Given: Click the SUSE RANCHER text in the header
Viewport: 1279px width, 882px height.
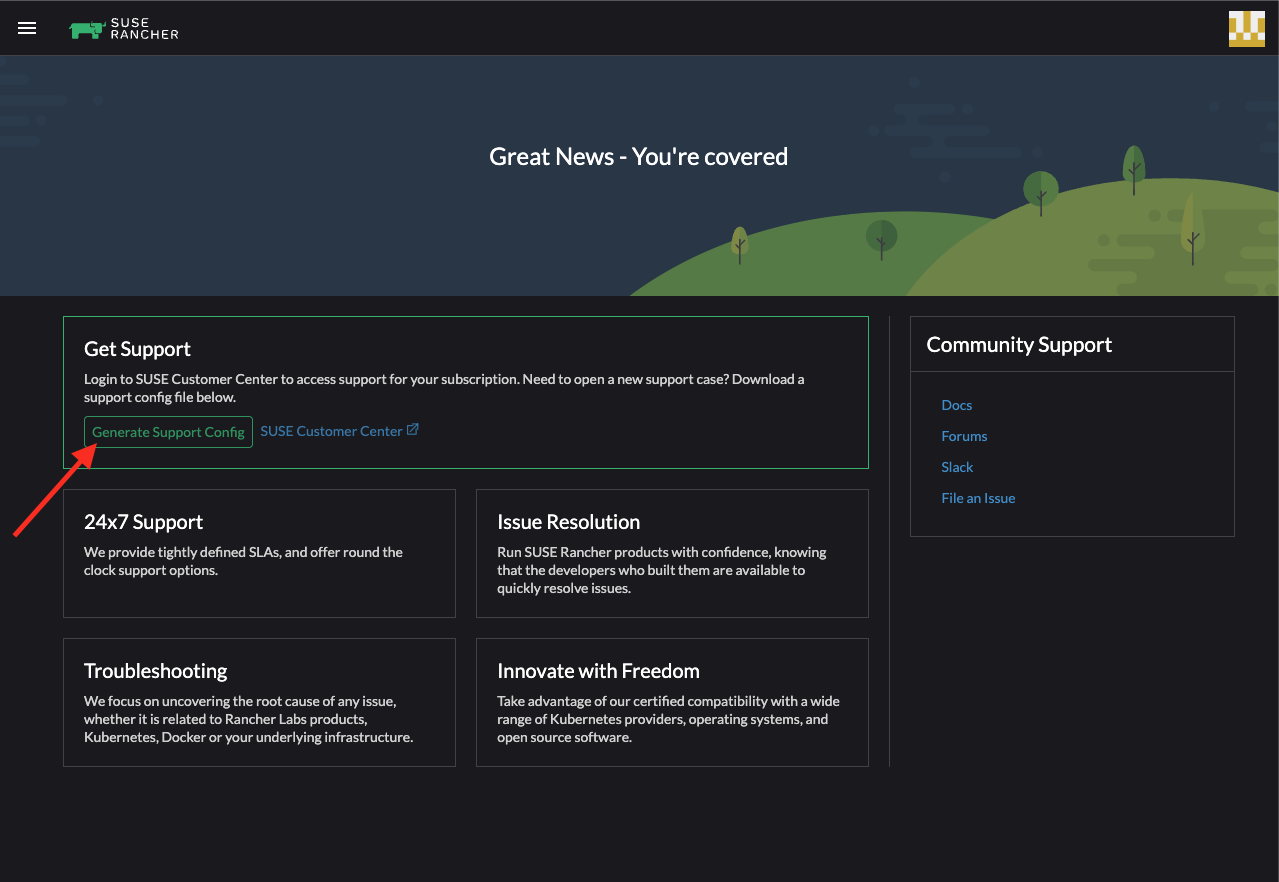Looking at the screenshot, I should pyautogui.click(x=145, y=29).
